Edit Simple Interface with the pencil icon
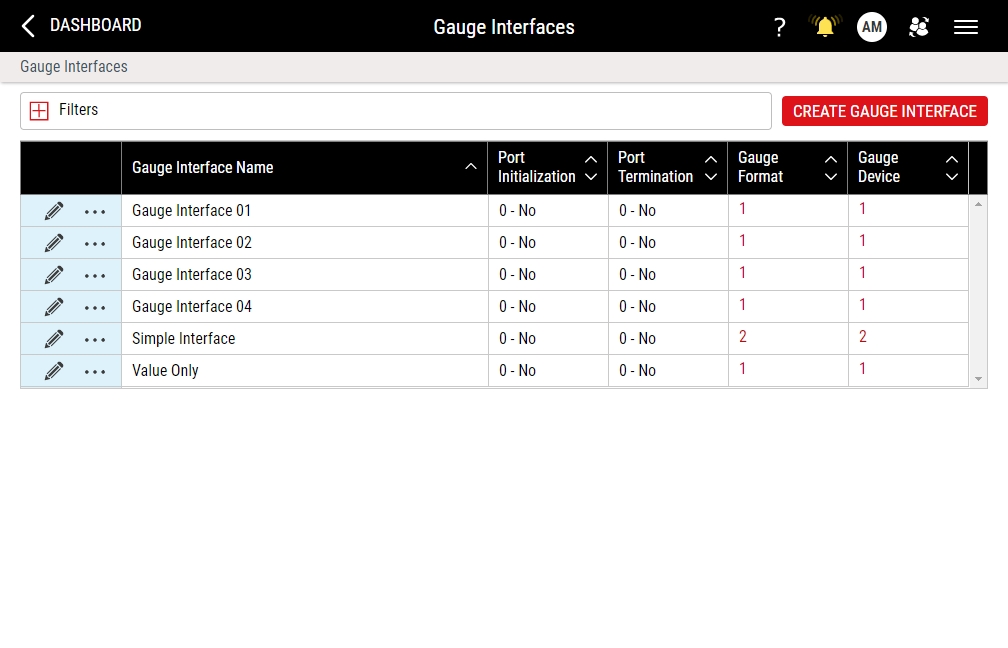Viewport: 1008px width, 648px height. click(53, 338)
